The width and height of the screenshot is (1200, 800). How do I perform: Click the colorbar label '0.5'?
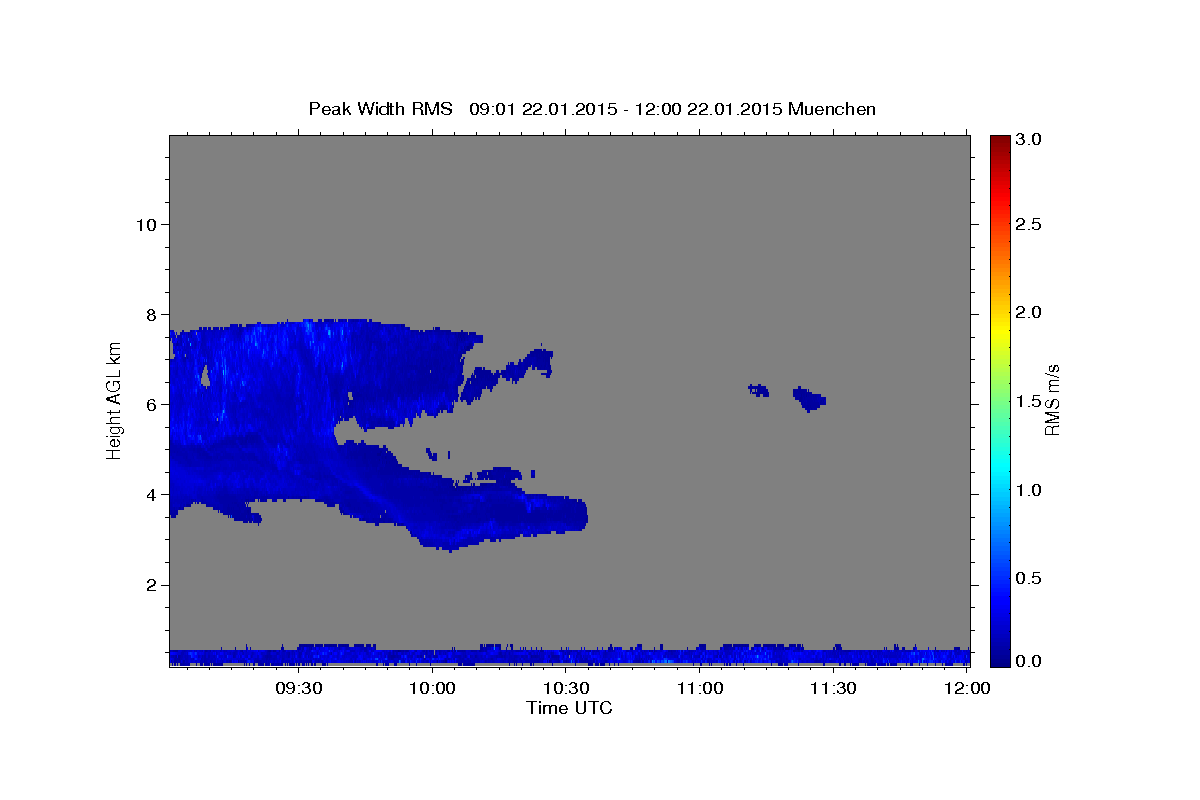1030,578
